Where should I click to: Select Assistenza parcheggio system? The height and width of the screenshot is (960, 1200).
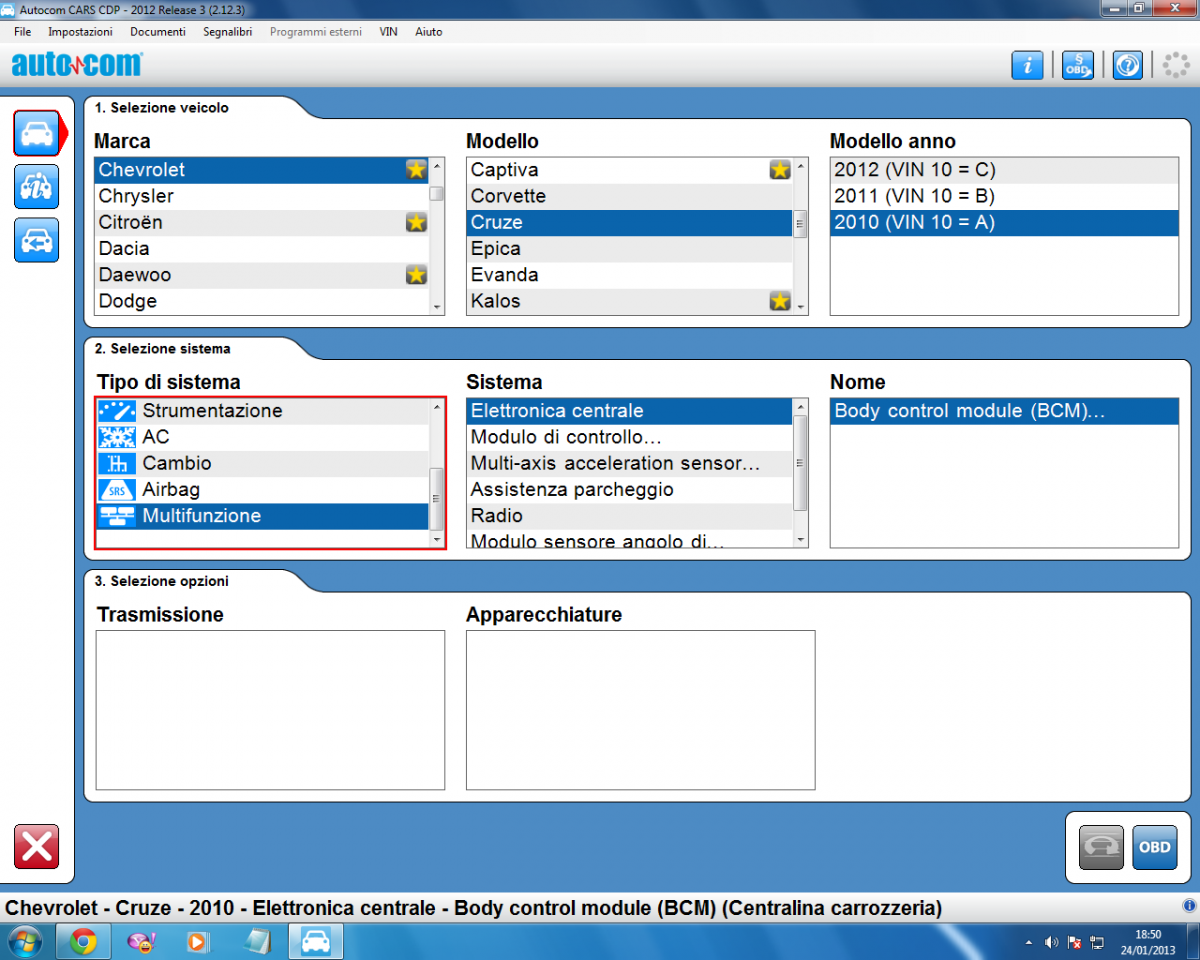pyautogui.click(x=630, y=490)
